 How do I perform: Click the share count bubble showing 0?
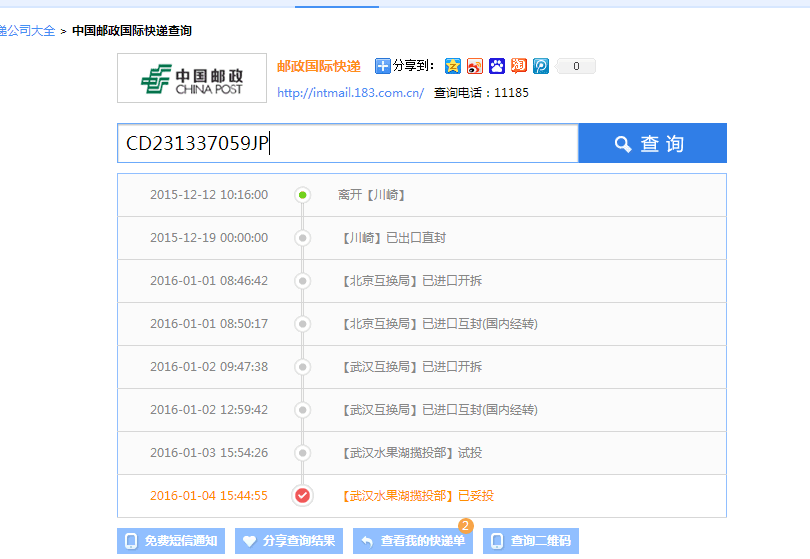coord(576,66)
